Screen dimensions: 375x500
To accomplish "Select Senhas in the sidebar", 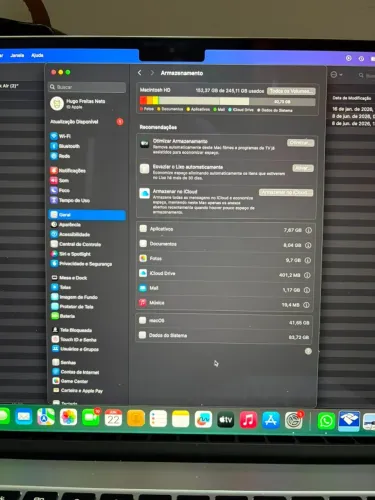I will (64, 362).
